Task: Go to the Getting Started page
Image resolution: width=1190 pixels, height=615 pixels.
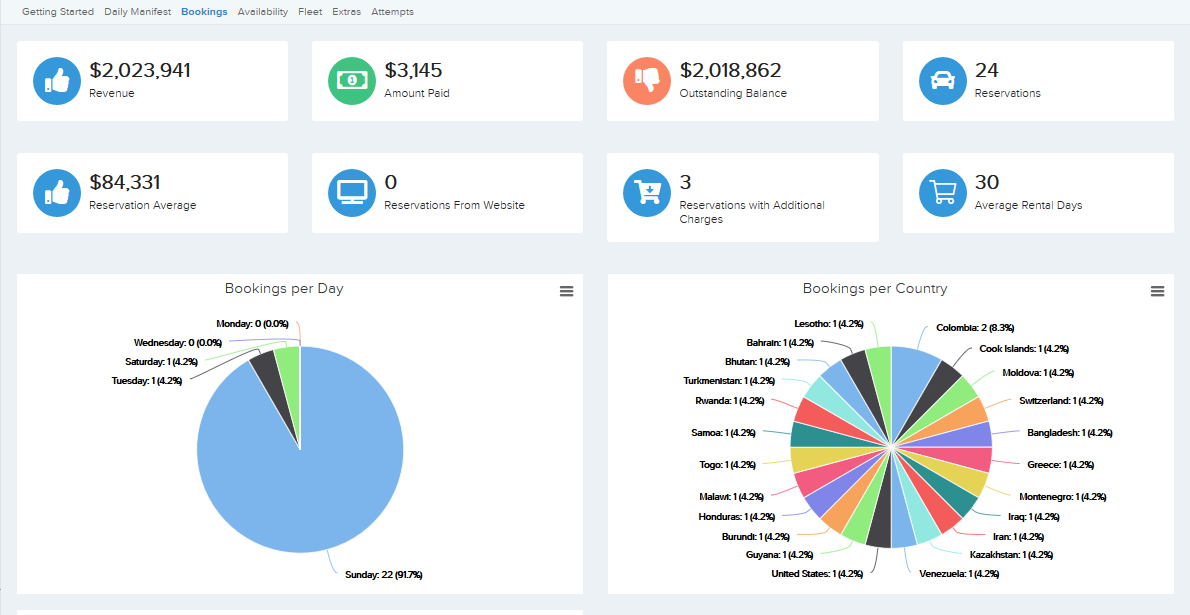Action: pos(57,11)
